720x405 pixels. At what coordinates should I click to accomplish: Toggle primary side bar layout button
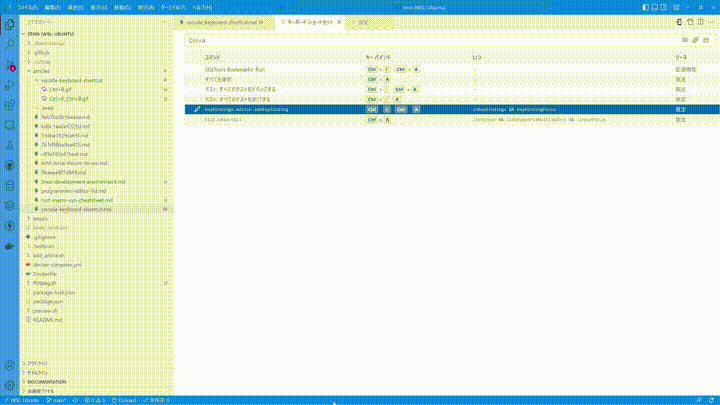[646, 7]
